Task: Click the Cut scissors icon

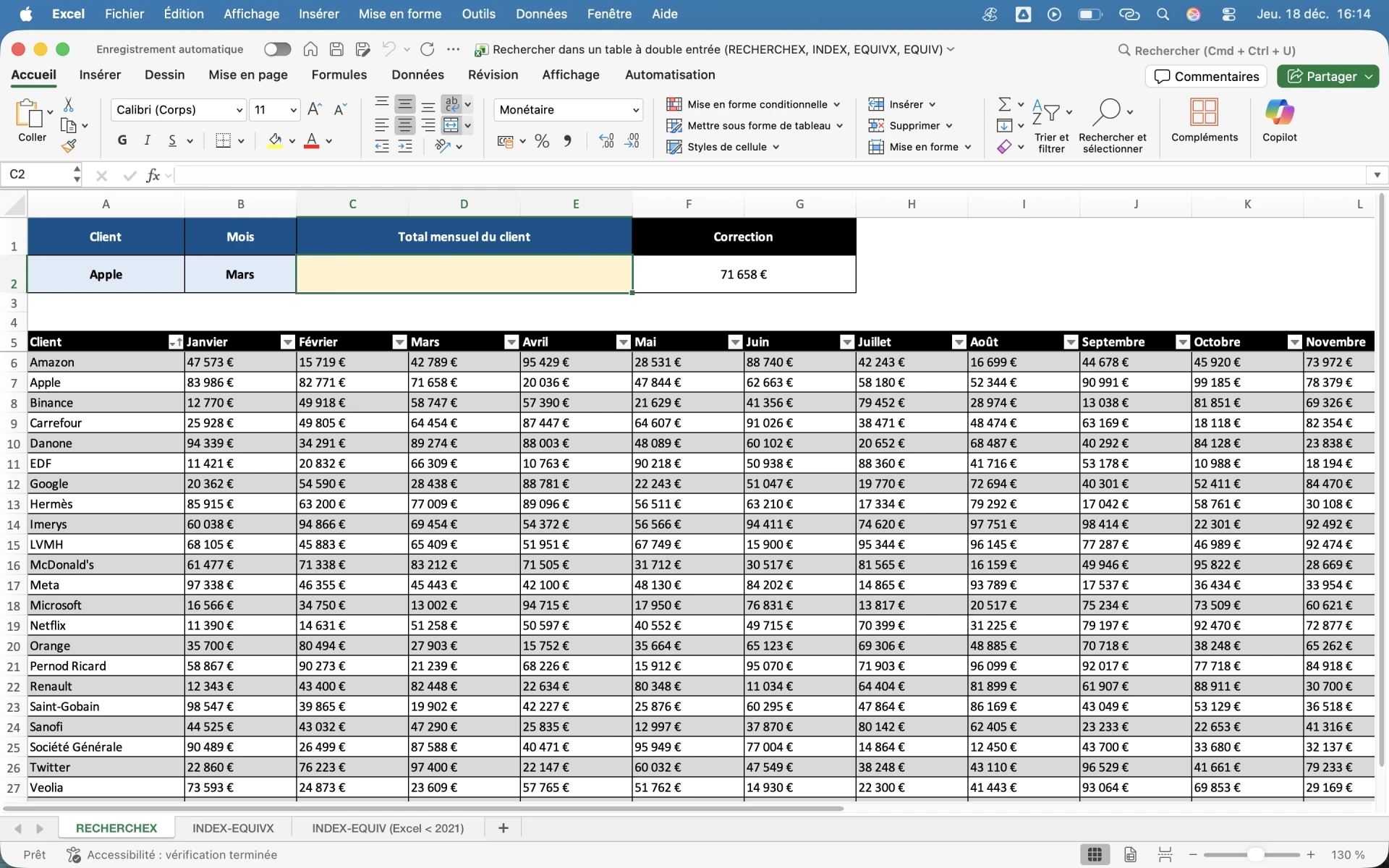Action: point(68,105)
